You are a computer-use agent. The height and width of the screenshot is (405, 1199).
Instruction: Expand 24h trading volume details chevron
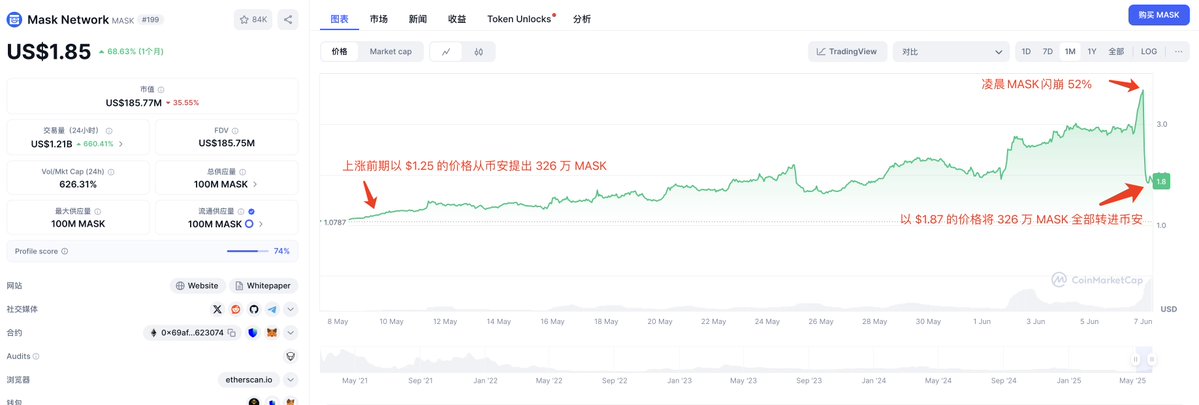pos(122,144)
